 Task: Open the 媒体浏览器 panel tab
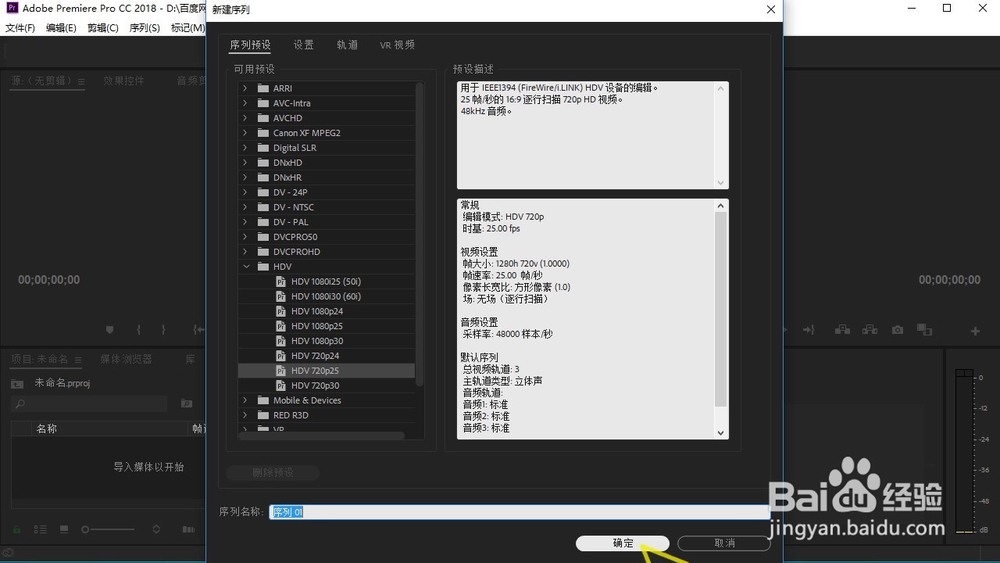tap(126, 359)
